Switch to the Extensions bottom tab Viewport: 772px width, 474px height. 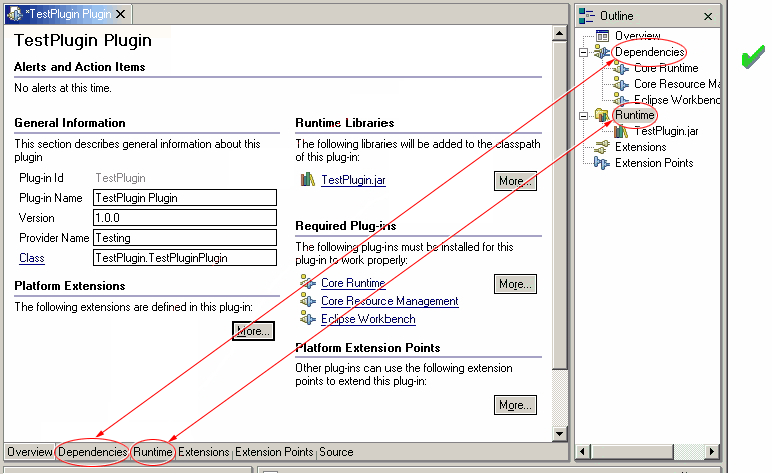point(203,452)
